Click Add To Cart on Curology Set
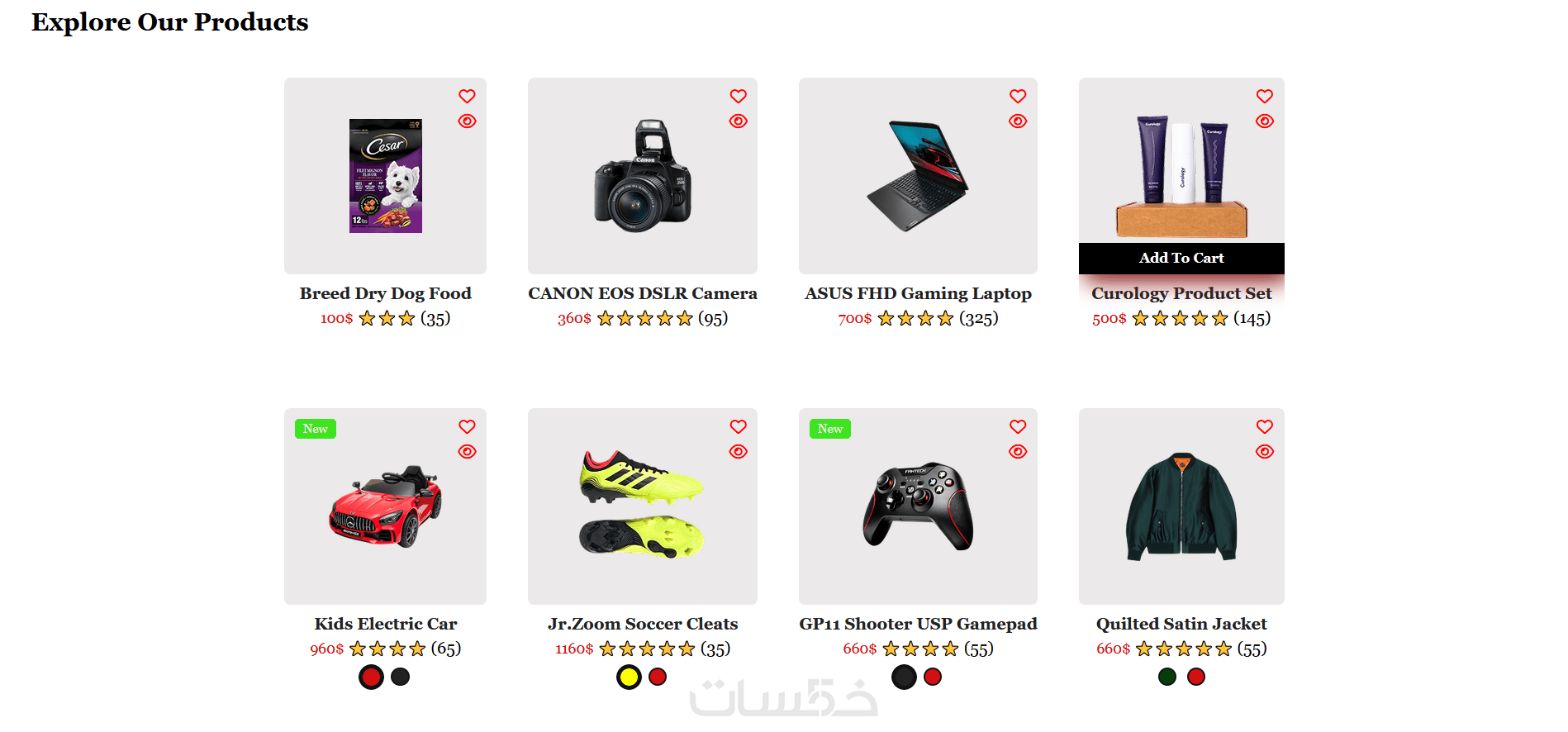1568x732 pixels. (1181, 258)
